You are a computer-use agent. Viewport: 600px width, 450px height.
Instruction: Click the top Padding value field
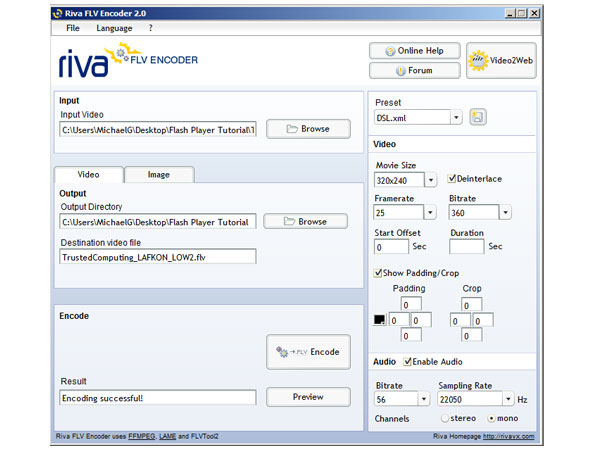pos(411,305)
